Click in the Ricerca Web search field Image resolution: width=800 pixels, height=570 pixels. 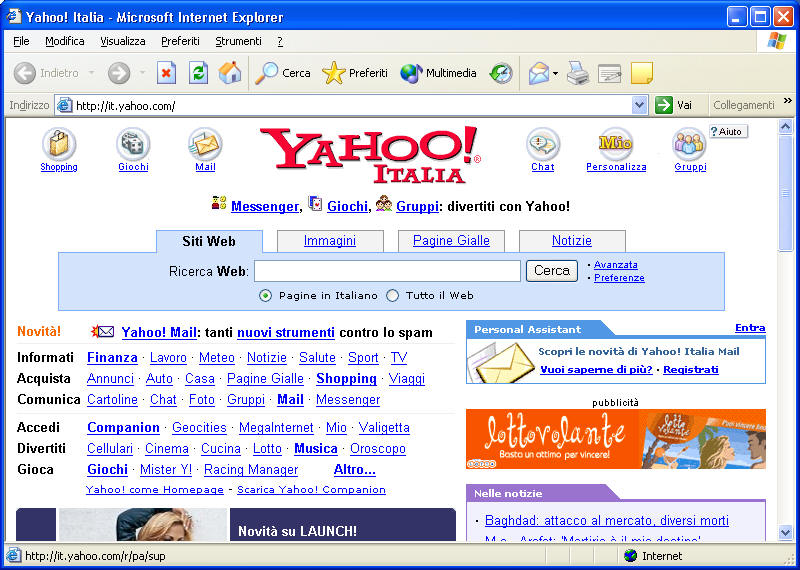pyautogui.click(x=387, y=271)
